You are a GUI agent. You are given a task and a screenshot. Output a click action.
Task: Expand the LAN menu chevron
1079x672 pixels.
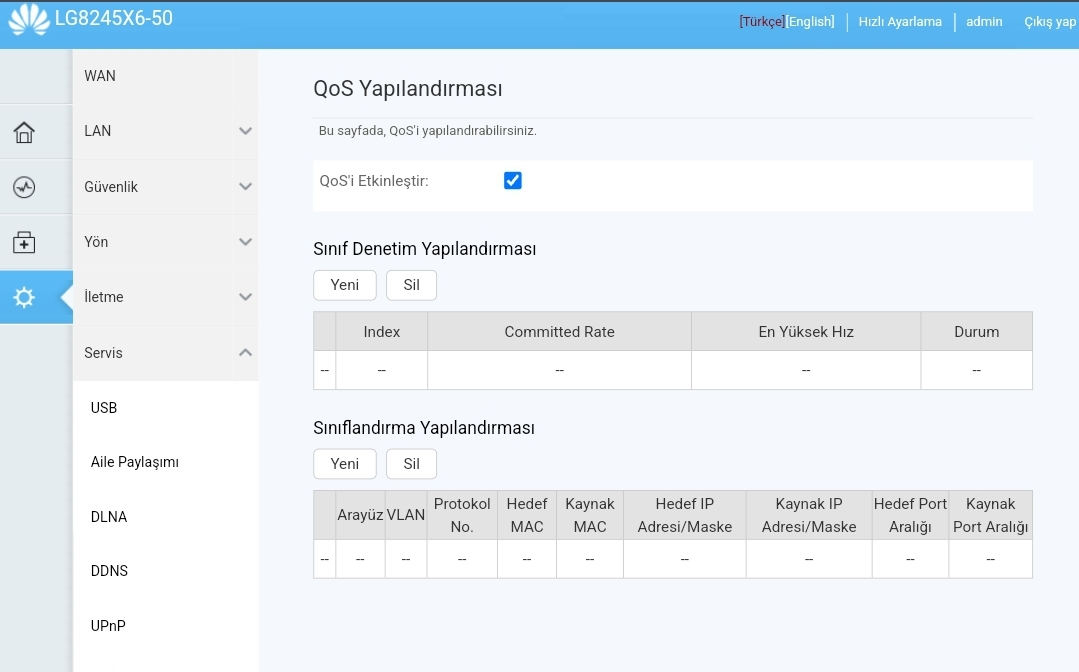point(245,131)
